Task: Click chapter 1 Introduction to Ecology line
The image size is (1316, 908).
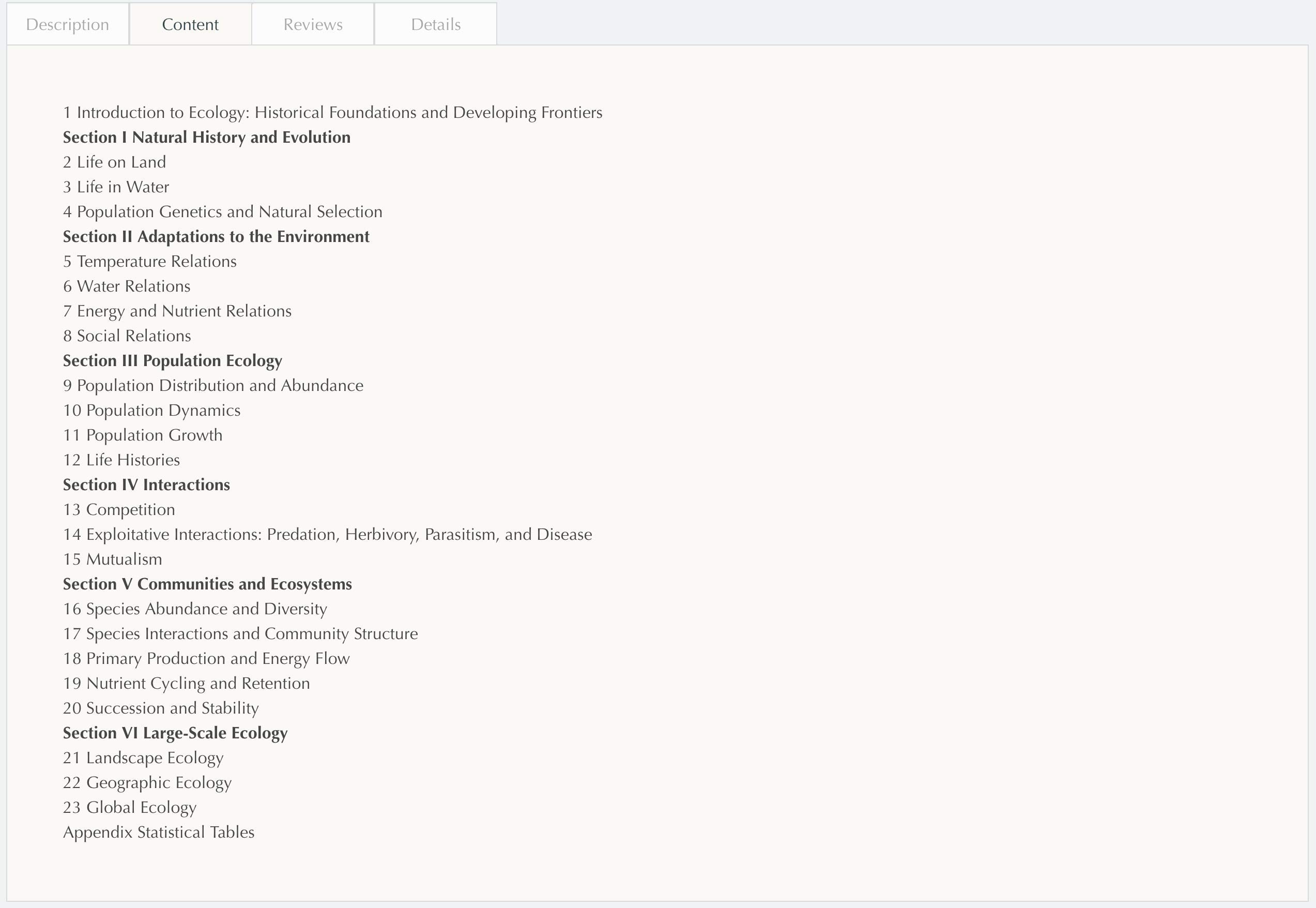Action: click(x=332, y=113)
